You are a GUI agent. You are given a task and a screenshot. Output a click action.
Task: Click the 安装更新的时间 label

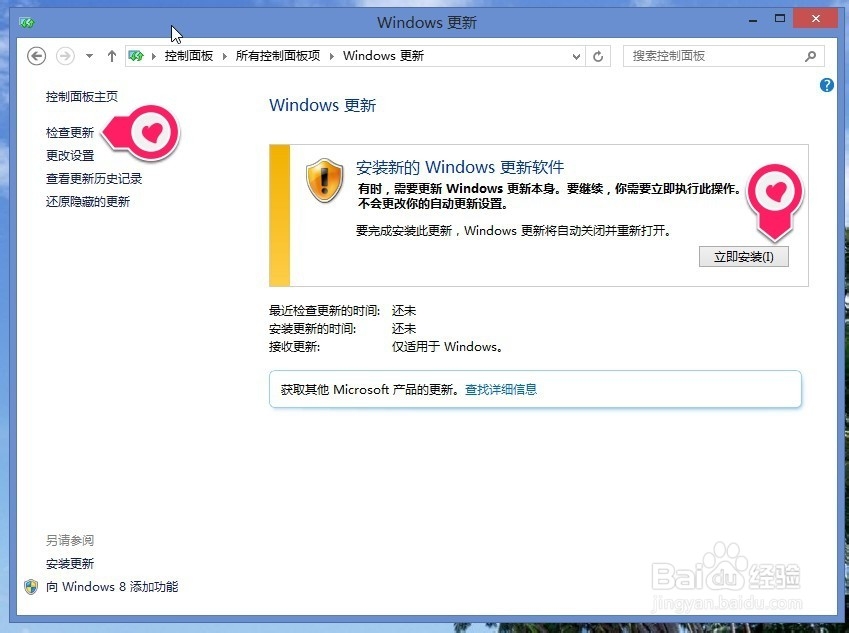point(312,329)
